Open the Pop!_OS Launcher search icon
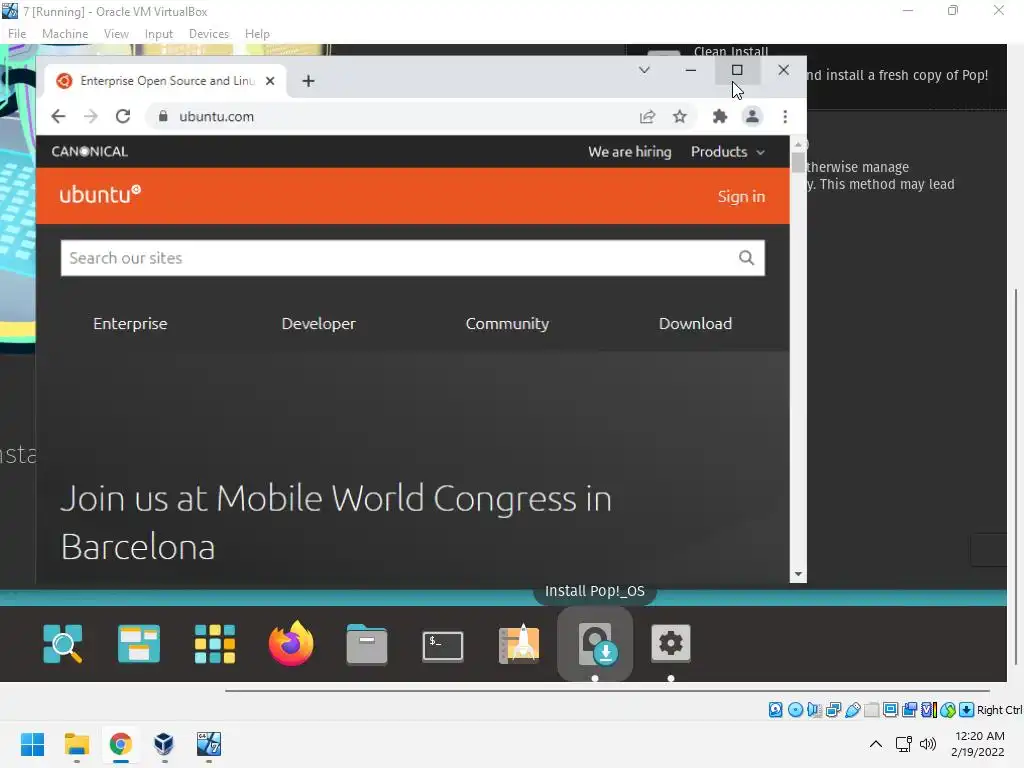The image size is (1024, 768). [63, 644]
